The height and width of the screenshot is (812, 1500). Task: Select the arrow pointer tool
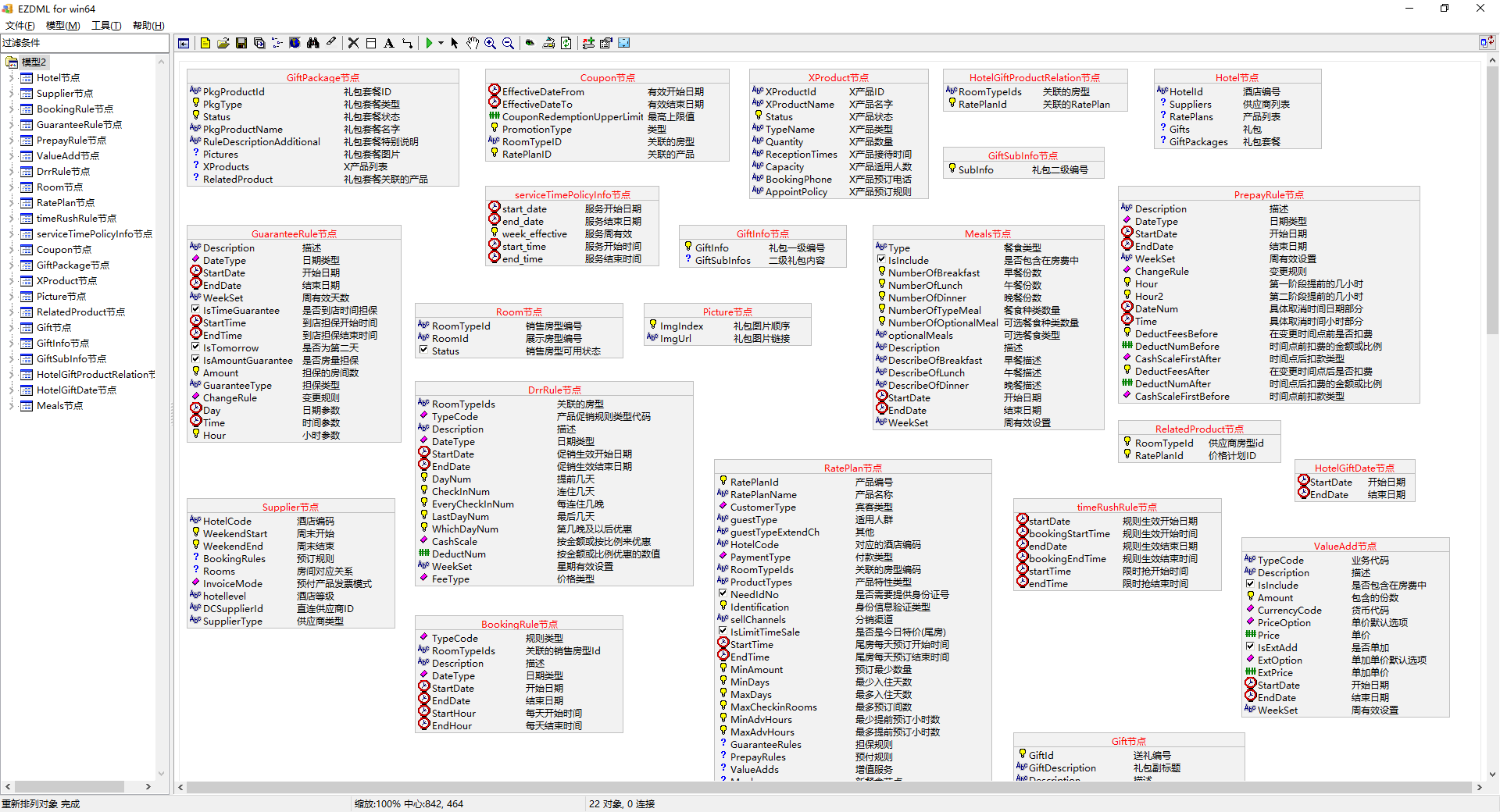click(x=455, y=43)
